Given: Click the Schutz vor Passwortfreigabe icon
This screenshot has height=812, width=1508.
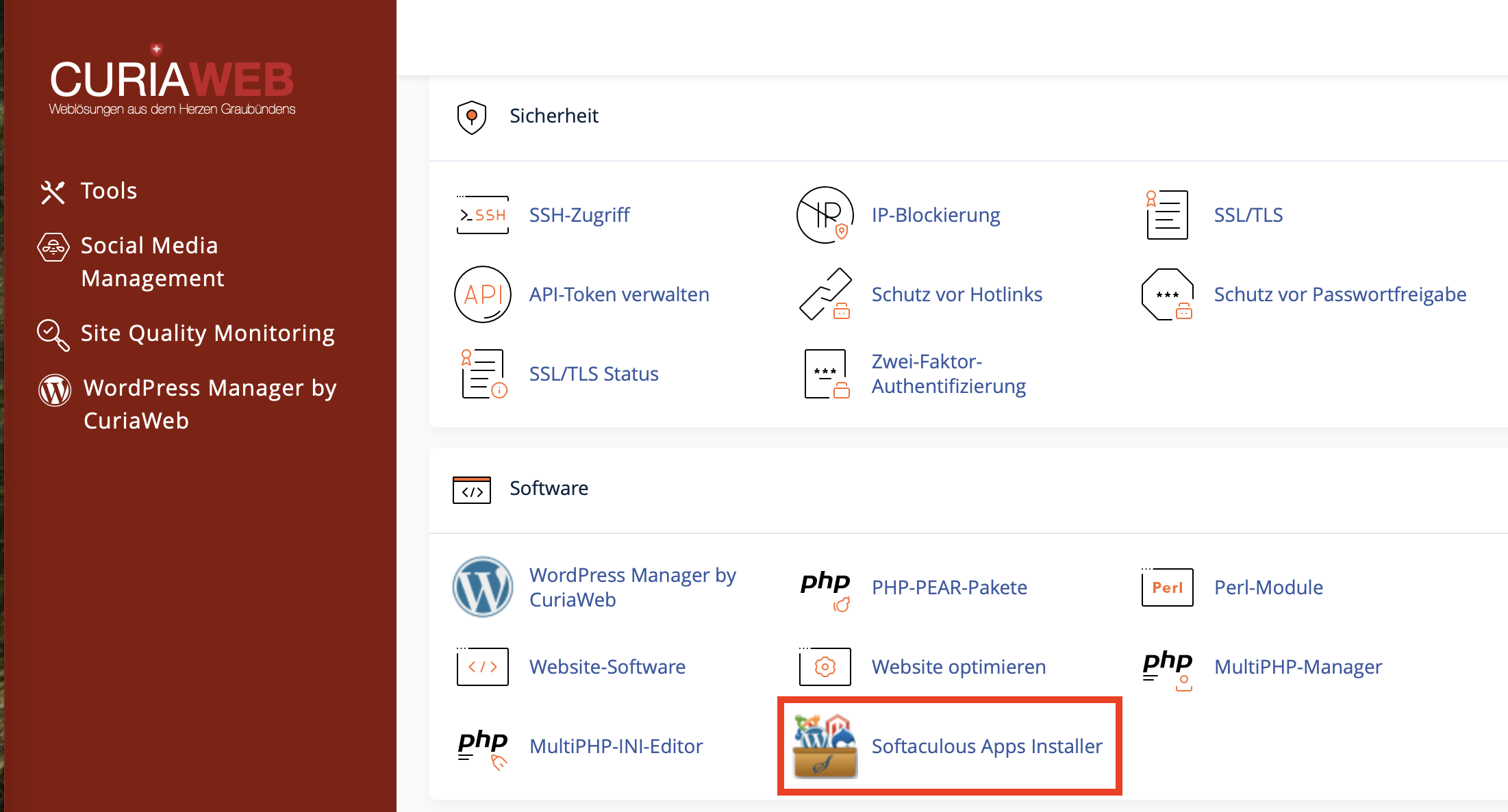Looking at the screenshot, I should [1168, 294].
